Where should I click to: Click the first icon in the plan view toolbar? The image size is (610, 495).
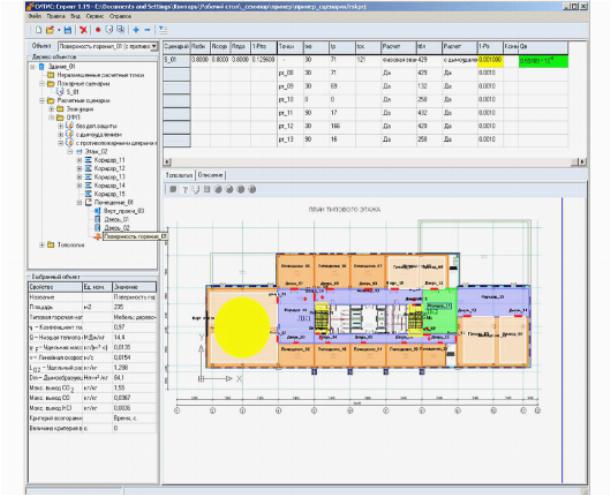(x=173, y=188)
